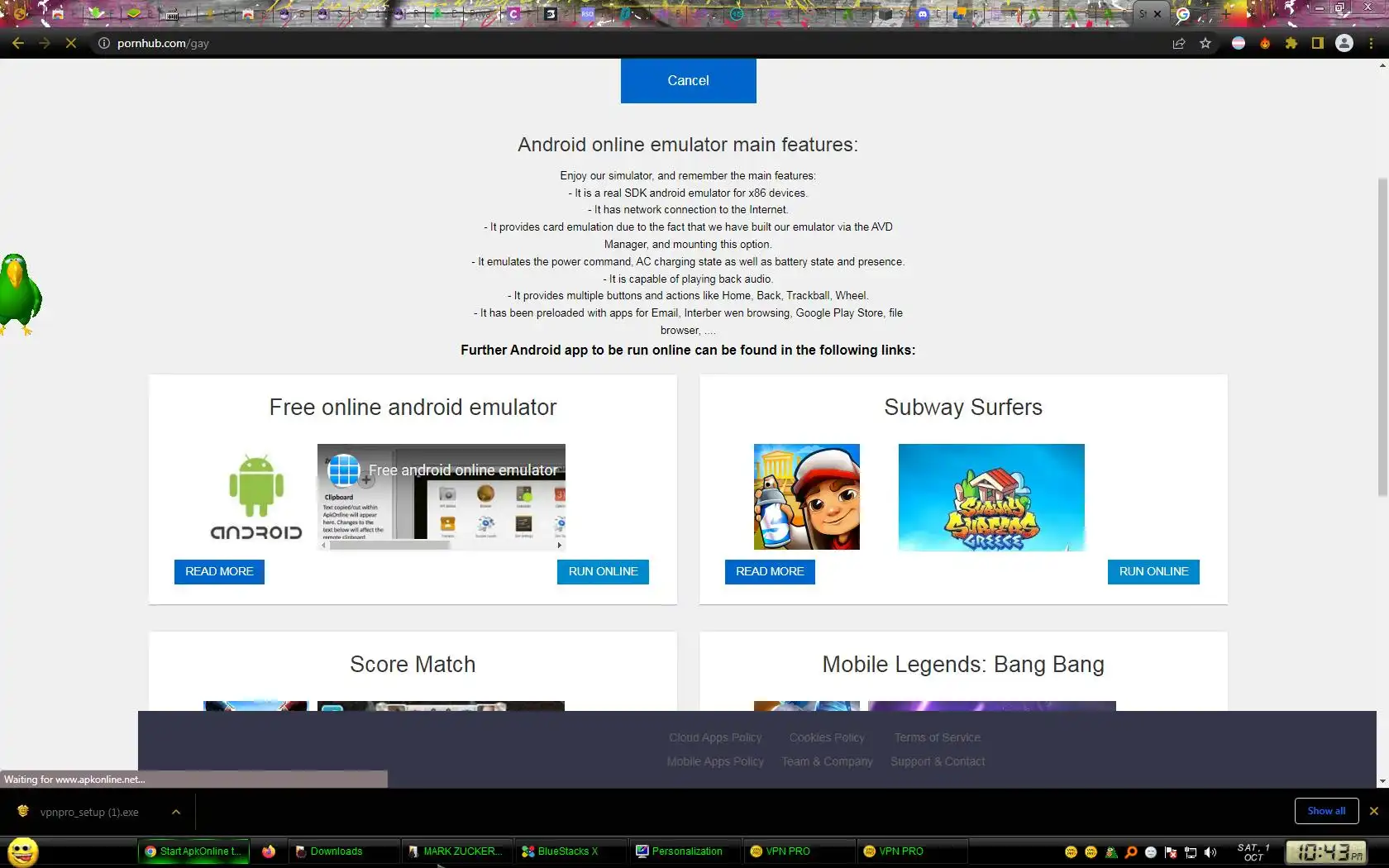View site information icon in address bar
Screen dimensions: 1389x868
pyautogui.click(x=104, y=43)
